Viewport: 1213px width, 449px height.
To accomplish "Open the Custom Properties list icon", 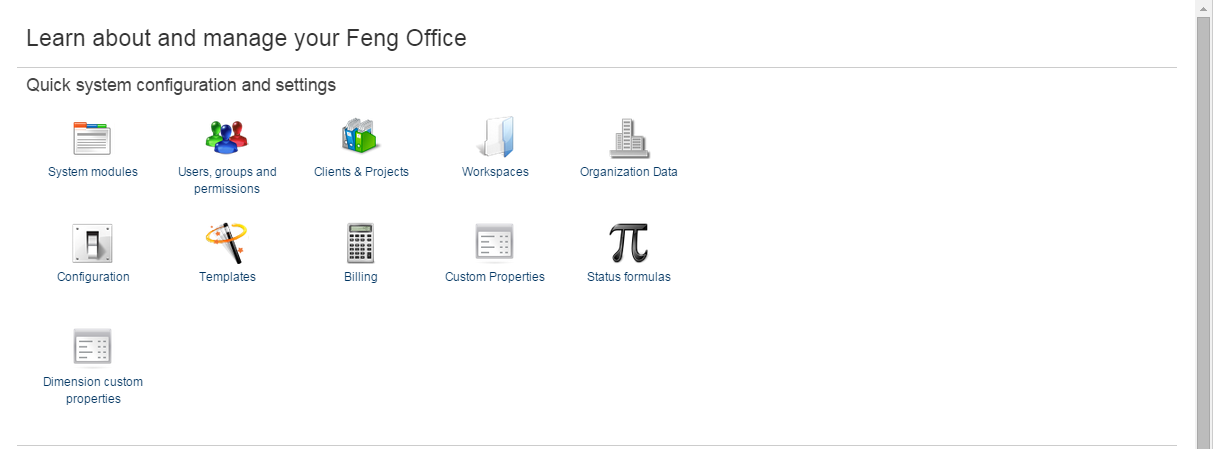I will (494, 243).
